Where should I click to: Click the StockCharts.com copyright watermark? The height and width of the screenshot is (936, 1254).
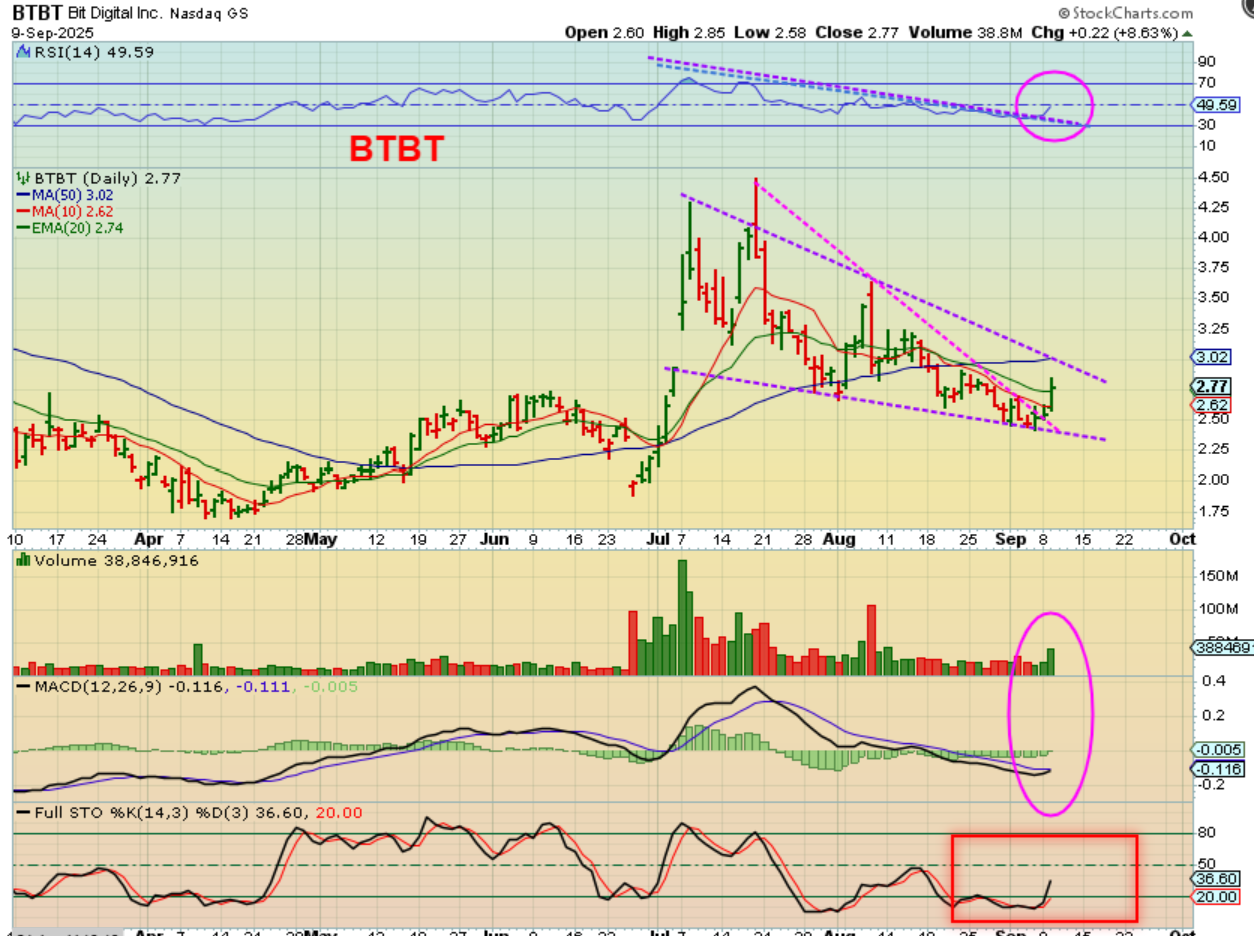point(1125,13)
